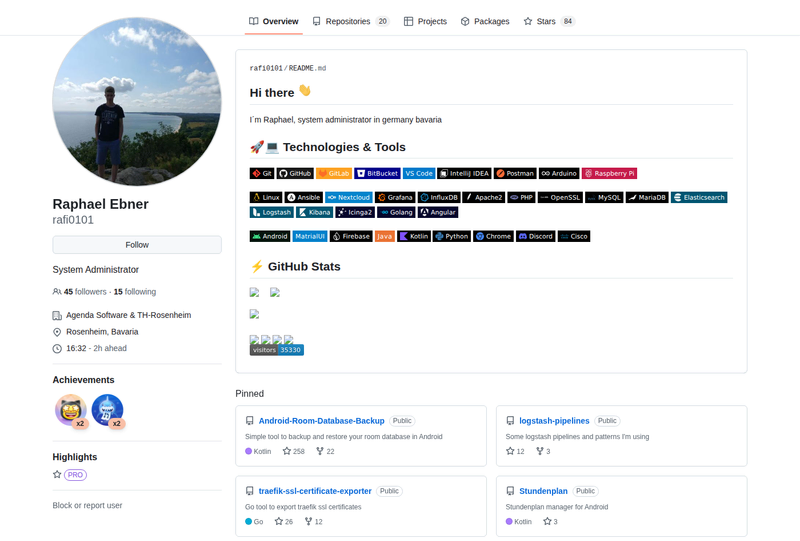The image size is (800, 541).
Task: Open the Stundenplan repository
Action: [x=543, y=491]
